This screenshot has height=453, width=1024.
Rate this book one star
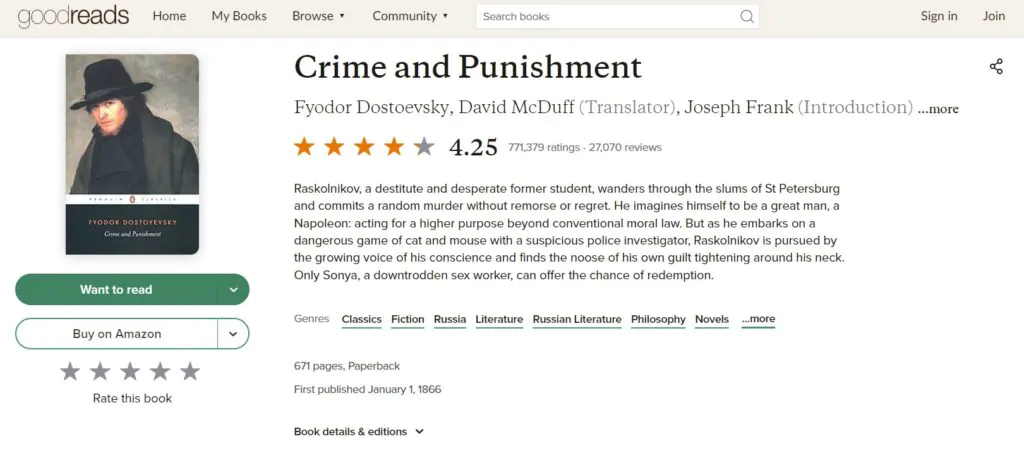click(70, 372)
